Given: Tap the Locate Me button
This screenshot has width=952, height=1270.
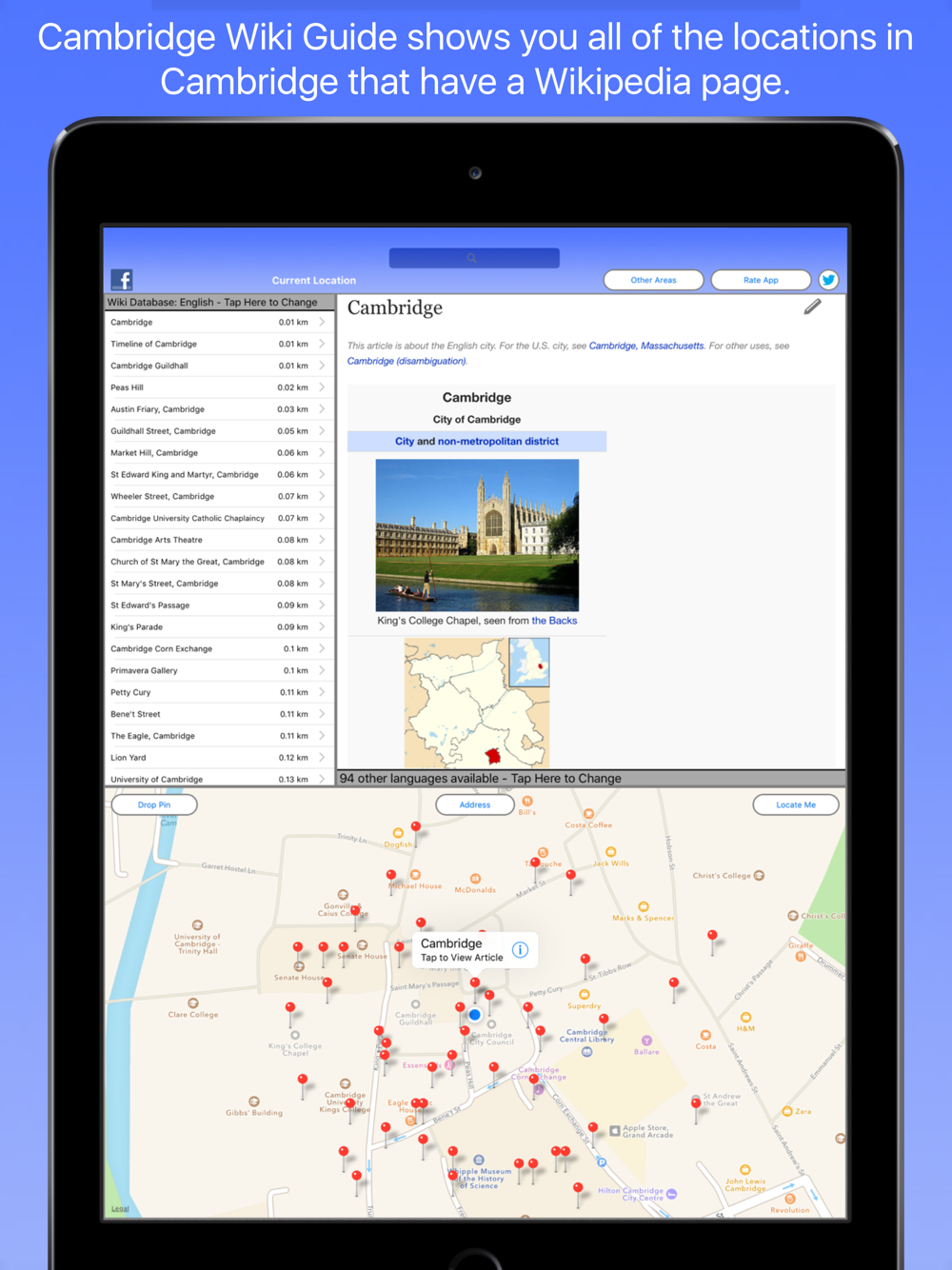Looking at the screenshot, I should [x=796, y=804].
